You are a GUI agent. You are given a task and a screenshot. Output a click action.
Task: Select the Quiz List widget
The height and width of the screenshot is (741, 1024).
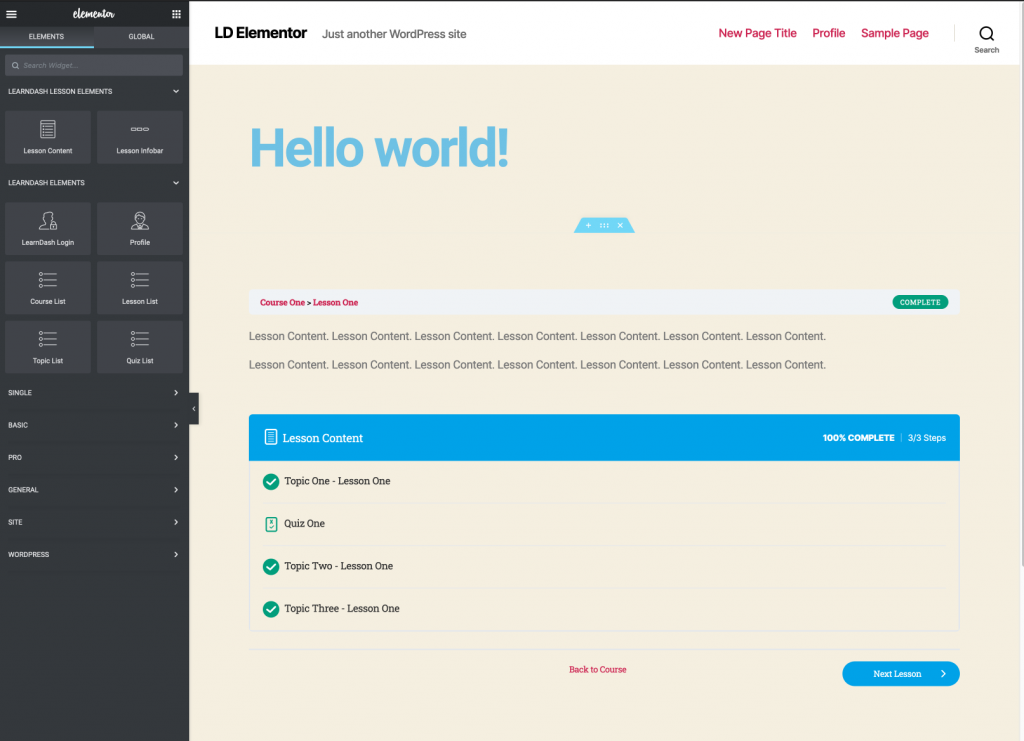[x=140, y=347]
